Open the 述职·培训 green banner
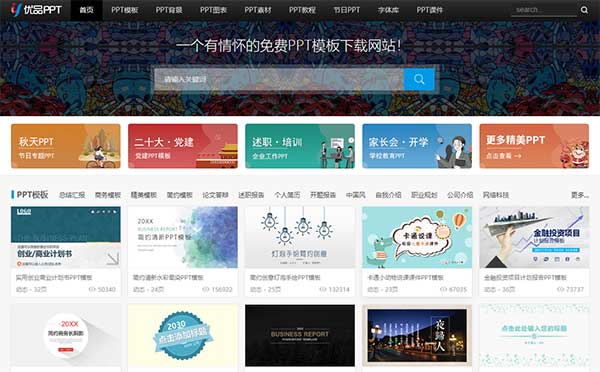 point(300,146)
